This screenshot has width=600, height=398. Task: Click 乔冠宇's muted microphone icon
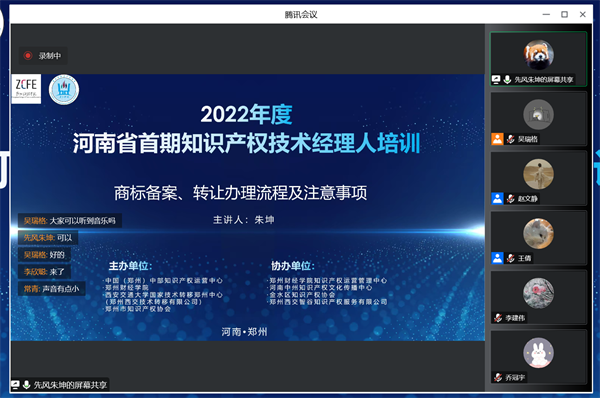498,377
